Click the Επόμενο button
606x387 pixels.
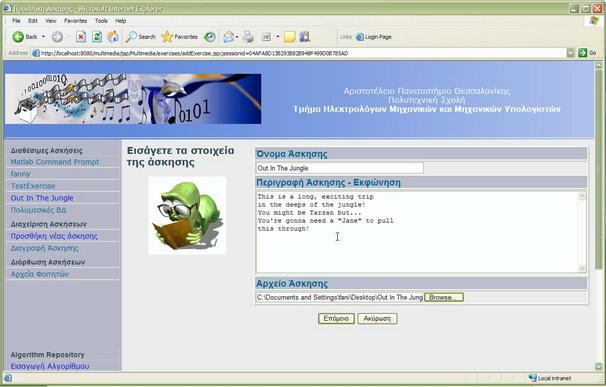(x=336, y=319)
